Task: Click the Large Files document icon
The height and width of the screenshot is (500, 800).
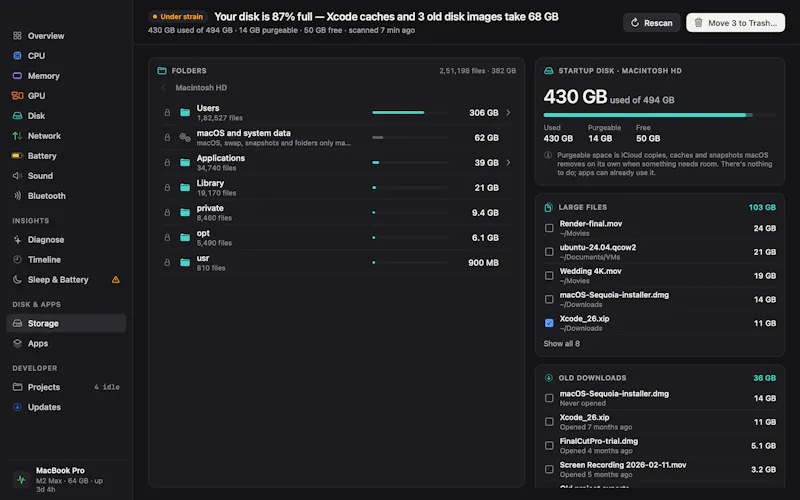Action: click(548, 207)
